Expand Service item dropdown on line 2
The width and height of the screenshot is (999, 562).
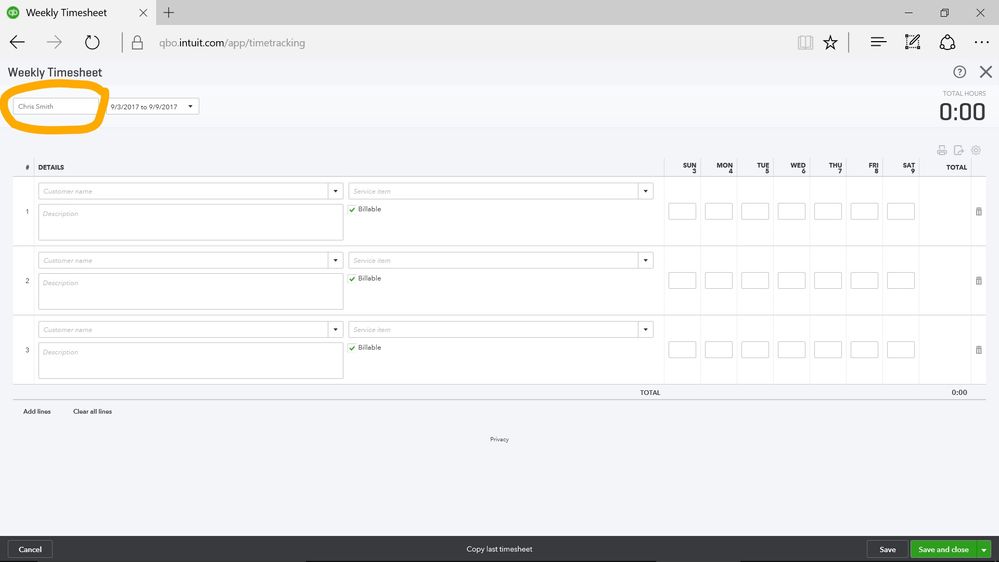(645, 261)
